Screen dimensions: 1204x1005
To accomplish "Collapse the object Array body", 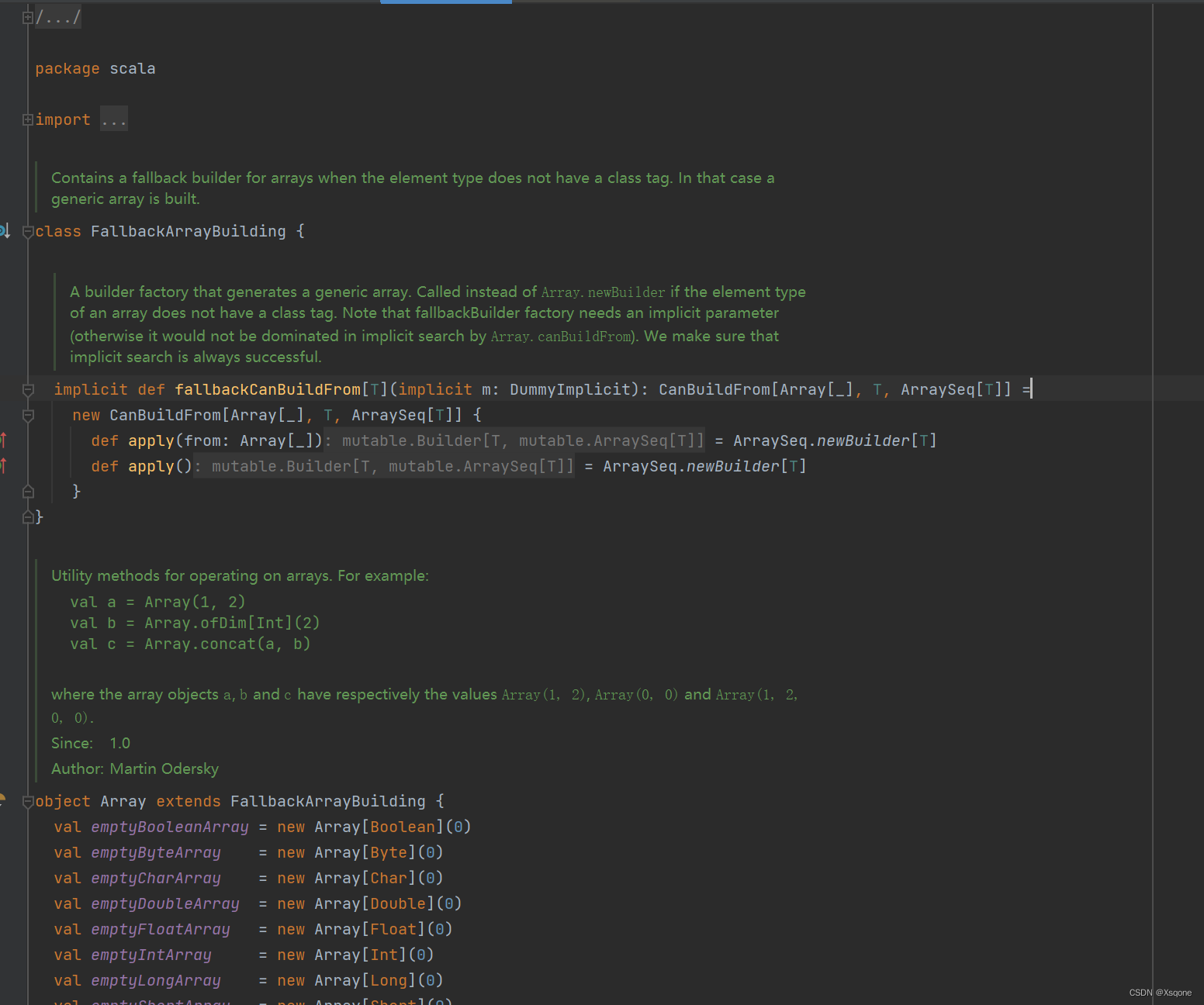I will click(28, 801).
